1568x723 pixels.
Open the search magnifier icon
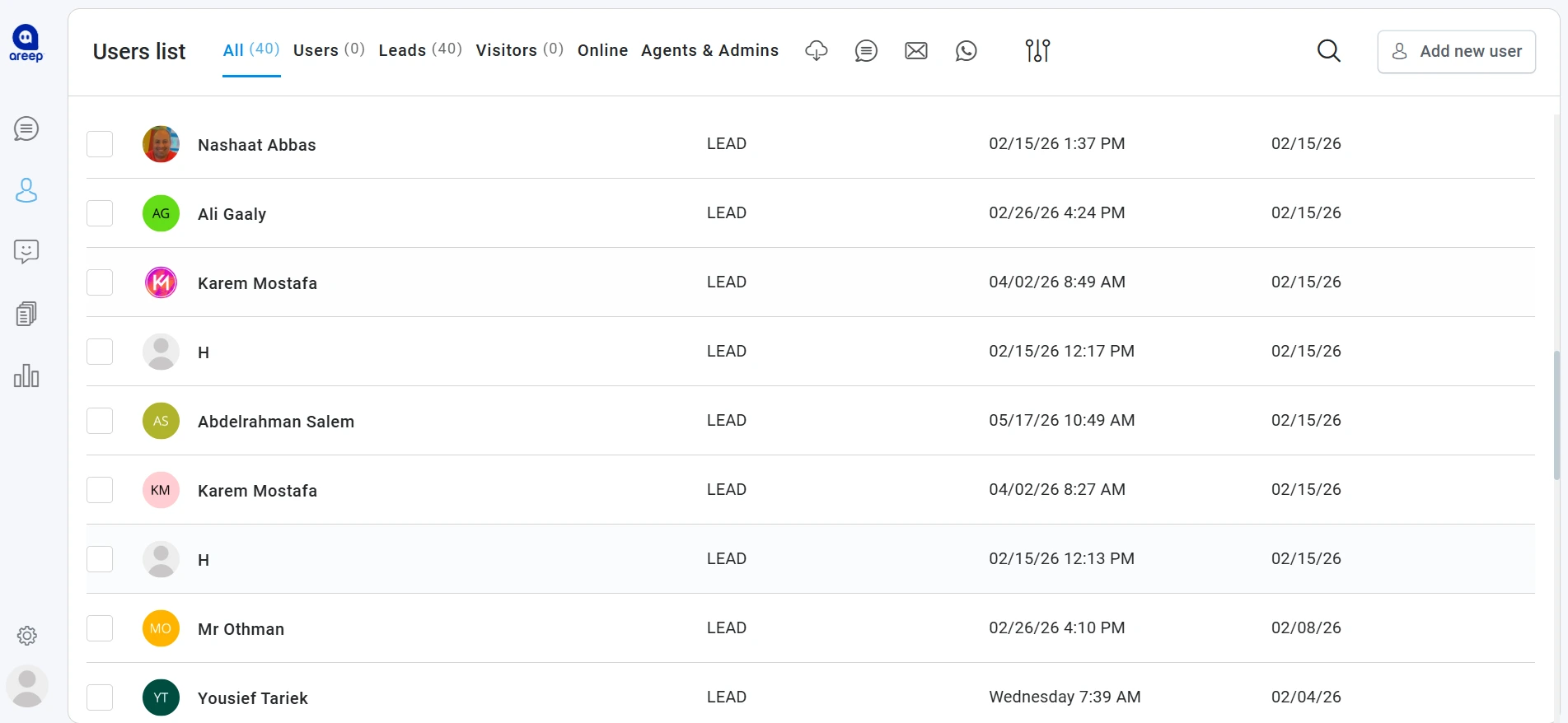1329,51
